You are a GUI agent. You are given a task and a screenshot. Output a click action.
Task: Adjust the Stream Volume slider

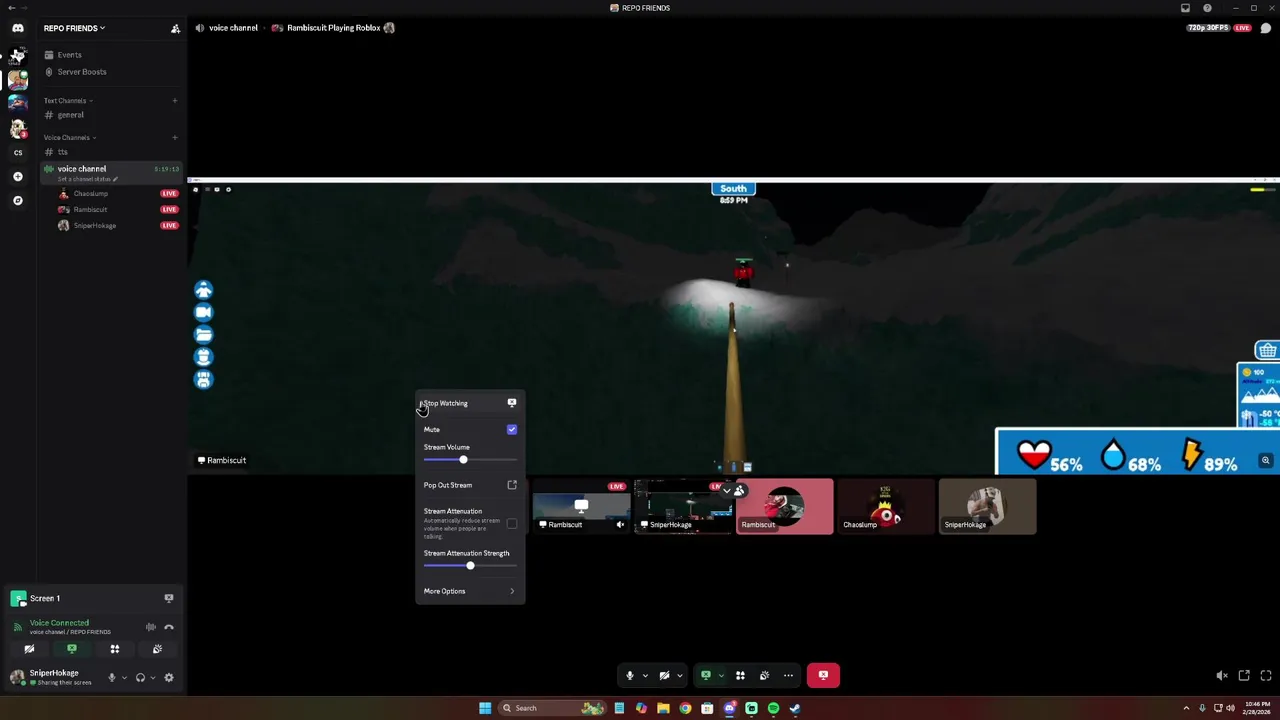point(470,459)
